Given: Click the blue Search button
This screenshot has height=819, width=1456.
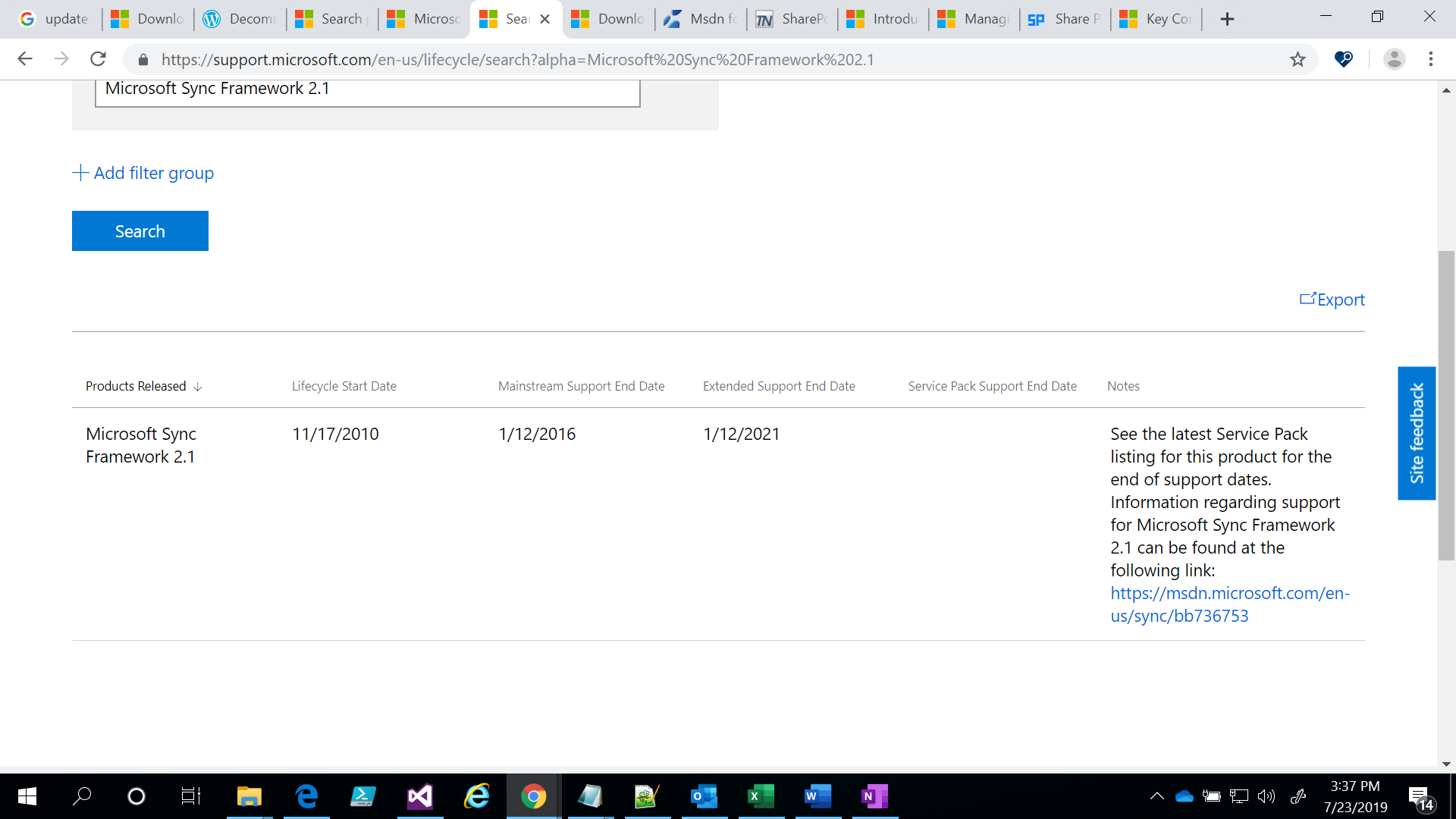Looking at the screenshot, I should pos(140,231).
